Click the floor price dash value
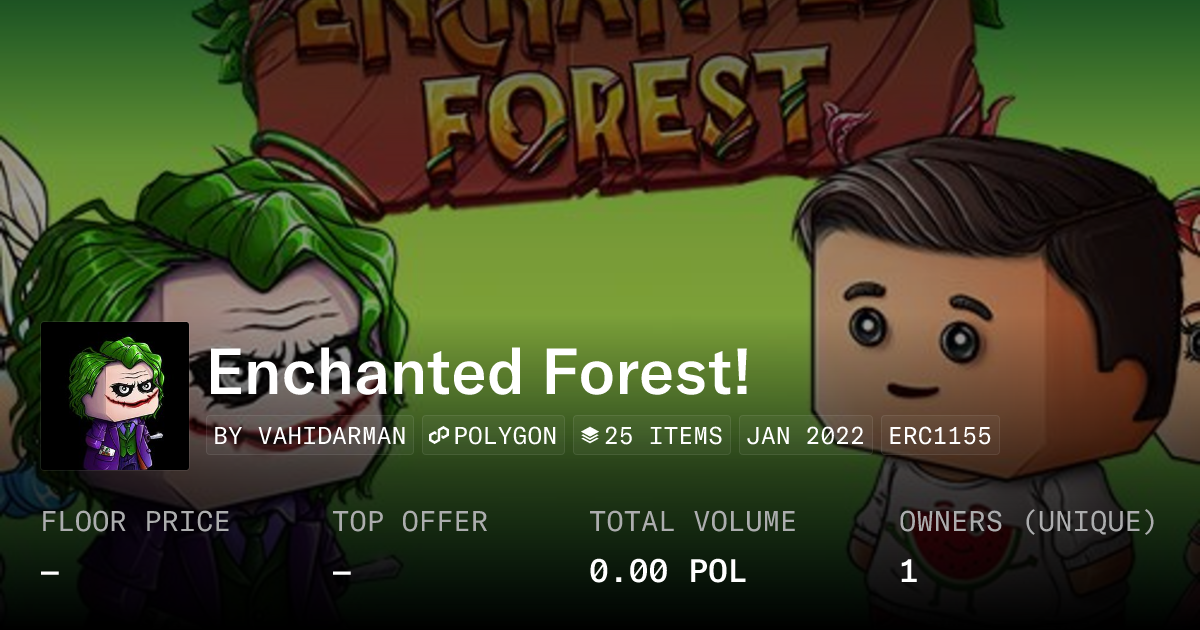Screen dimensions: 1200x630 (x=50, y=573)
